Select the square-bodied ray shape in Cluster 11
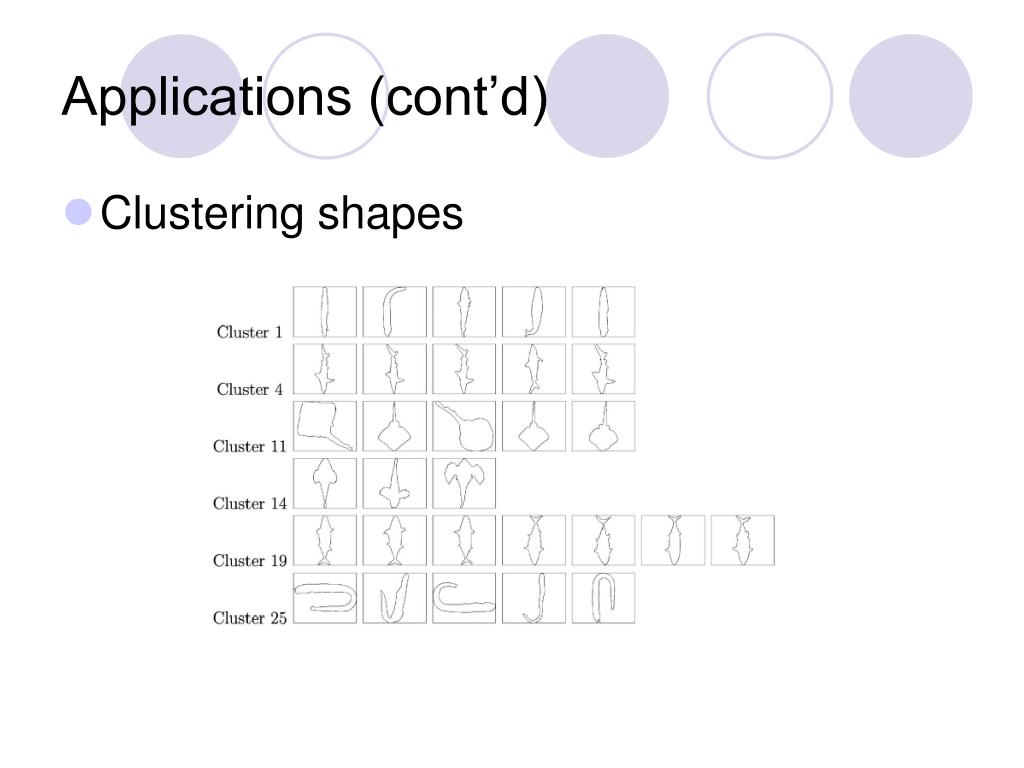 pyautogui.click(x=325, y=426)
